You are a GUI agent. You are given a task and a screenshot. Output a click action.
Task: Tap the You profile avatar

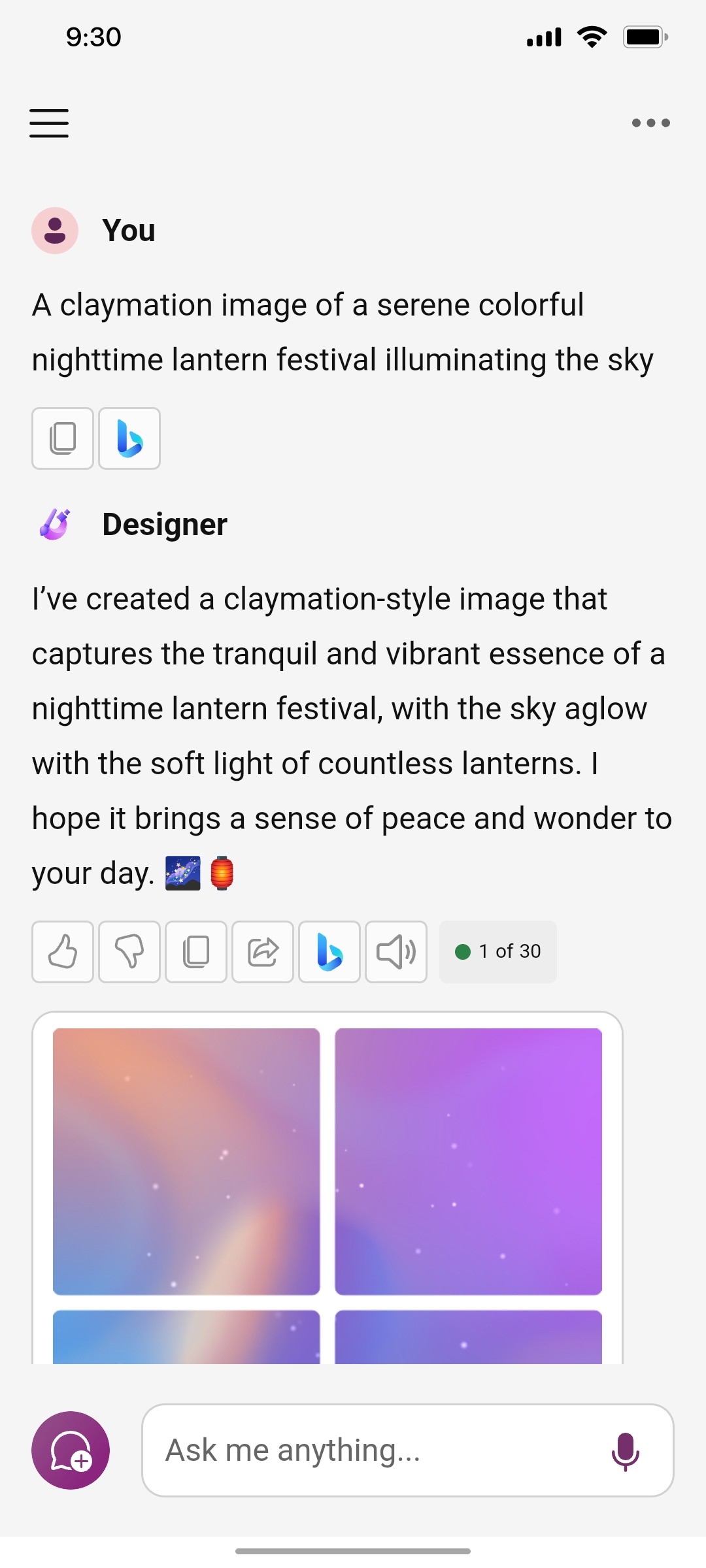[56, 230]
